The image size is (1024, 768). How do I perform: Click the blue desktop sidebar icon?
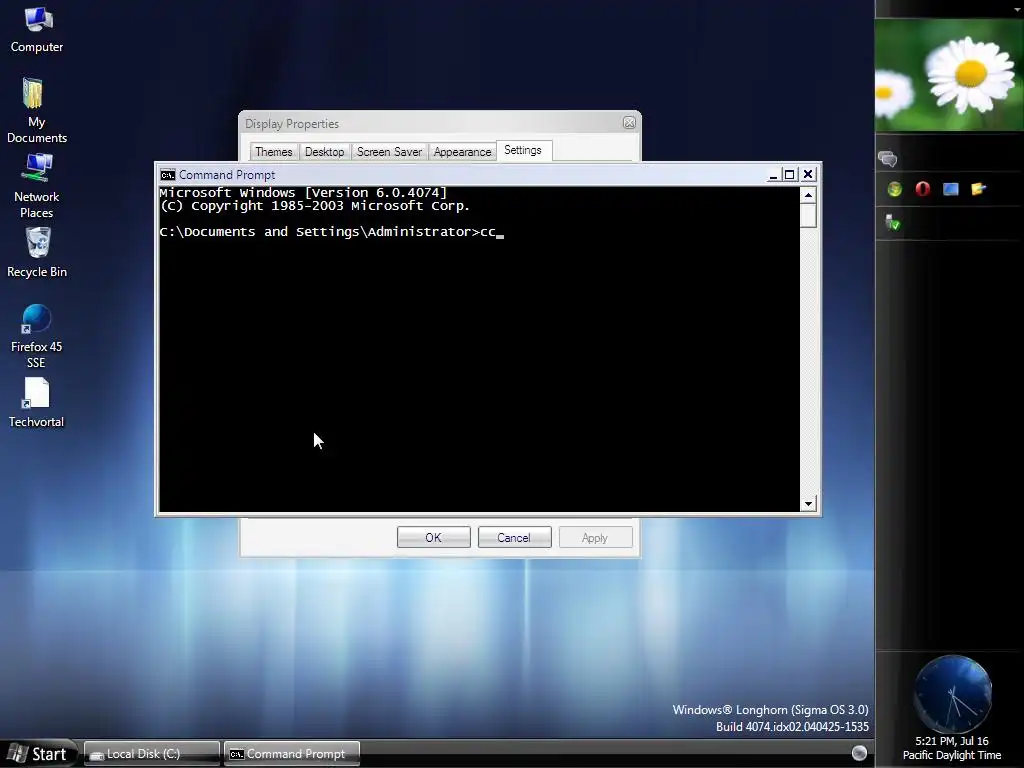coord(950,189)
